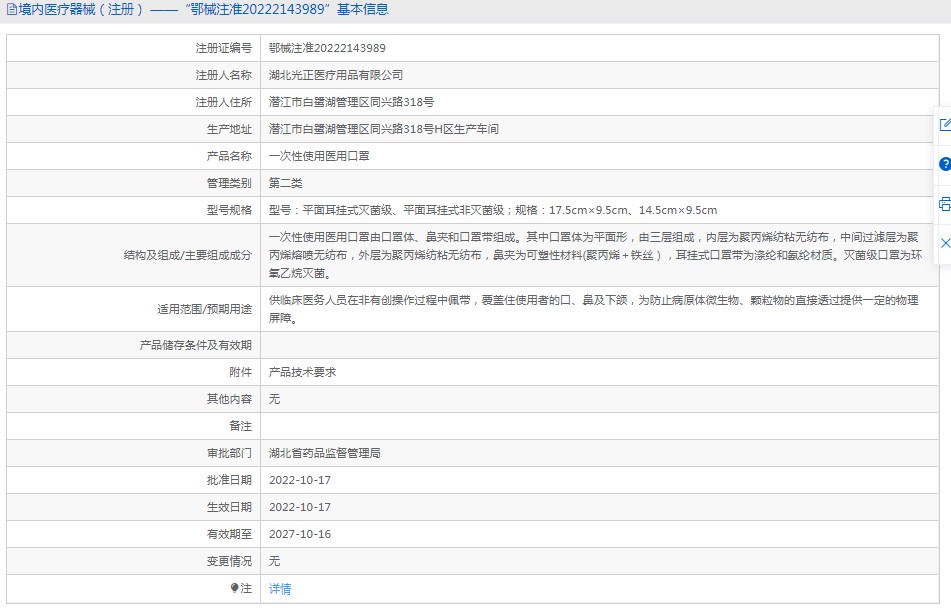This screenshot has height=611, width=951.
Task: Select the expiry date 2027-10-16
Action: tap(300, 534)
